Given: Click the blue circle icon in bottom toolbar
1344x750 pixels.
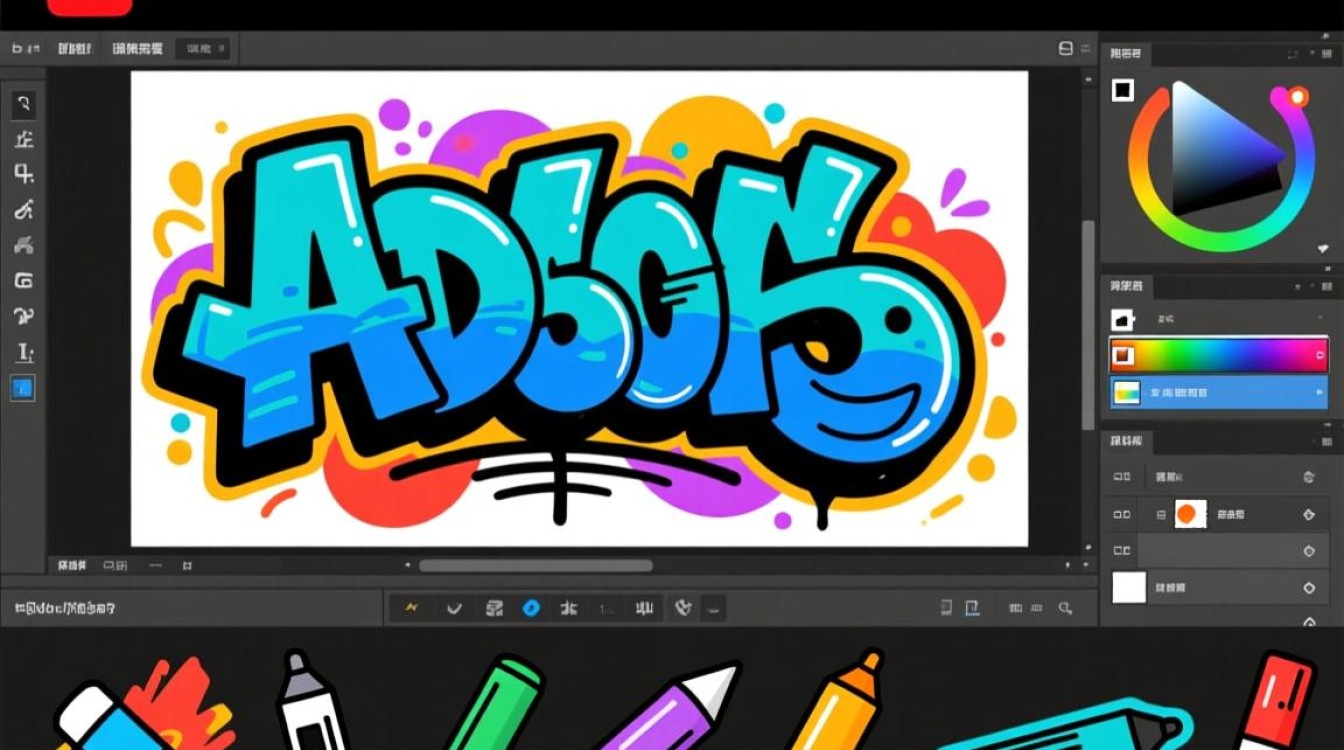Looking at the screenshot, I should pyautogui.click(x=531, y=607).
